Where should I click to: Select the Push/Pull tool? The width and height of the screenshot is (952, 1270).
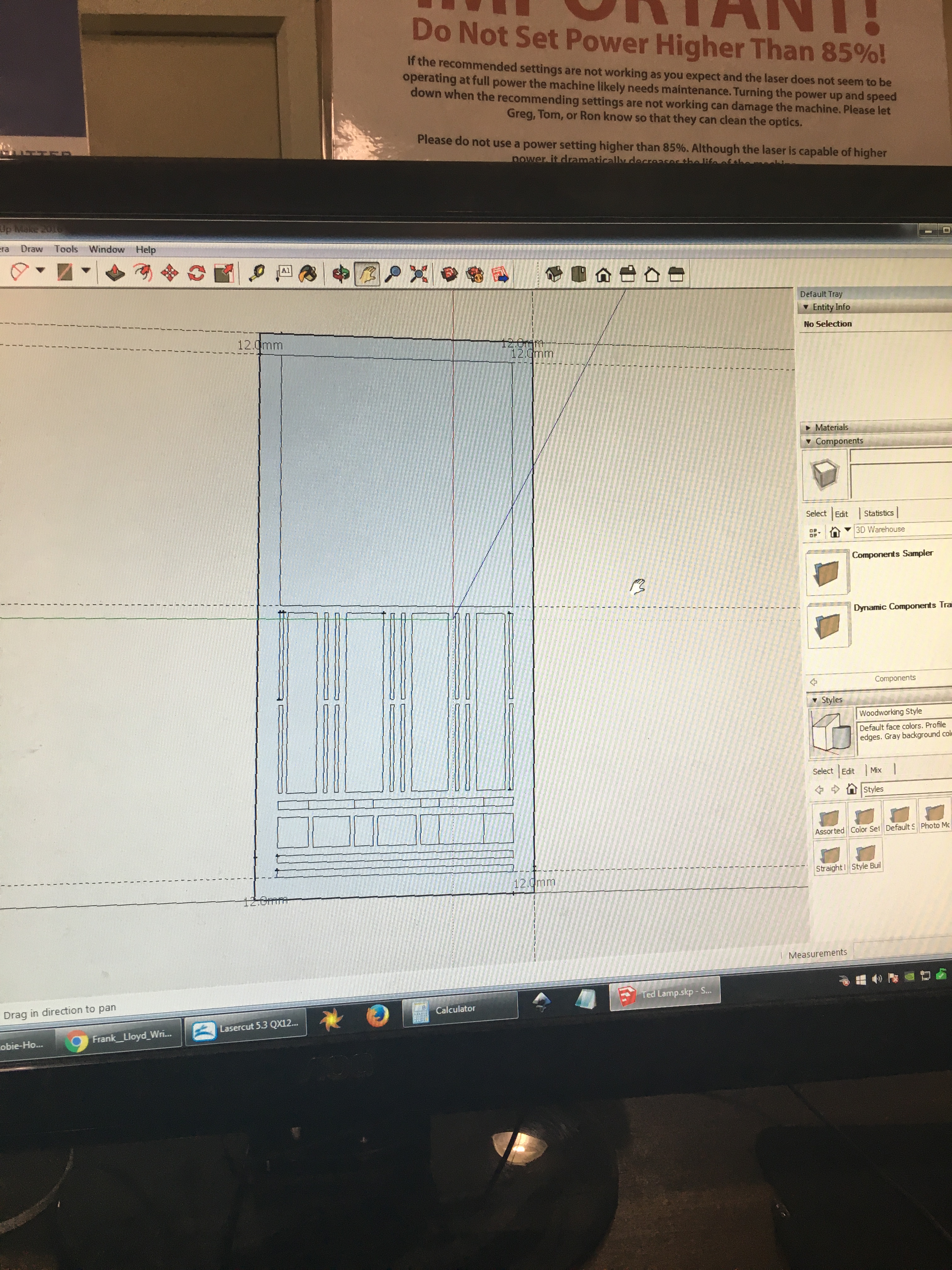115,273
